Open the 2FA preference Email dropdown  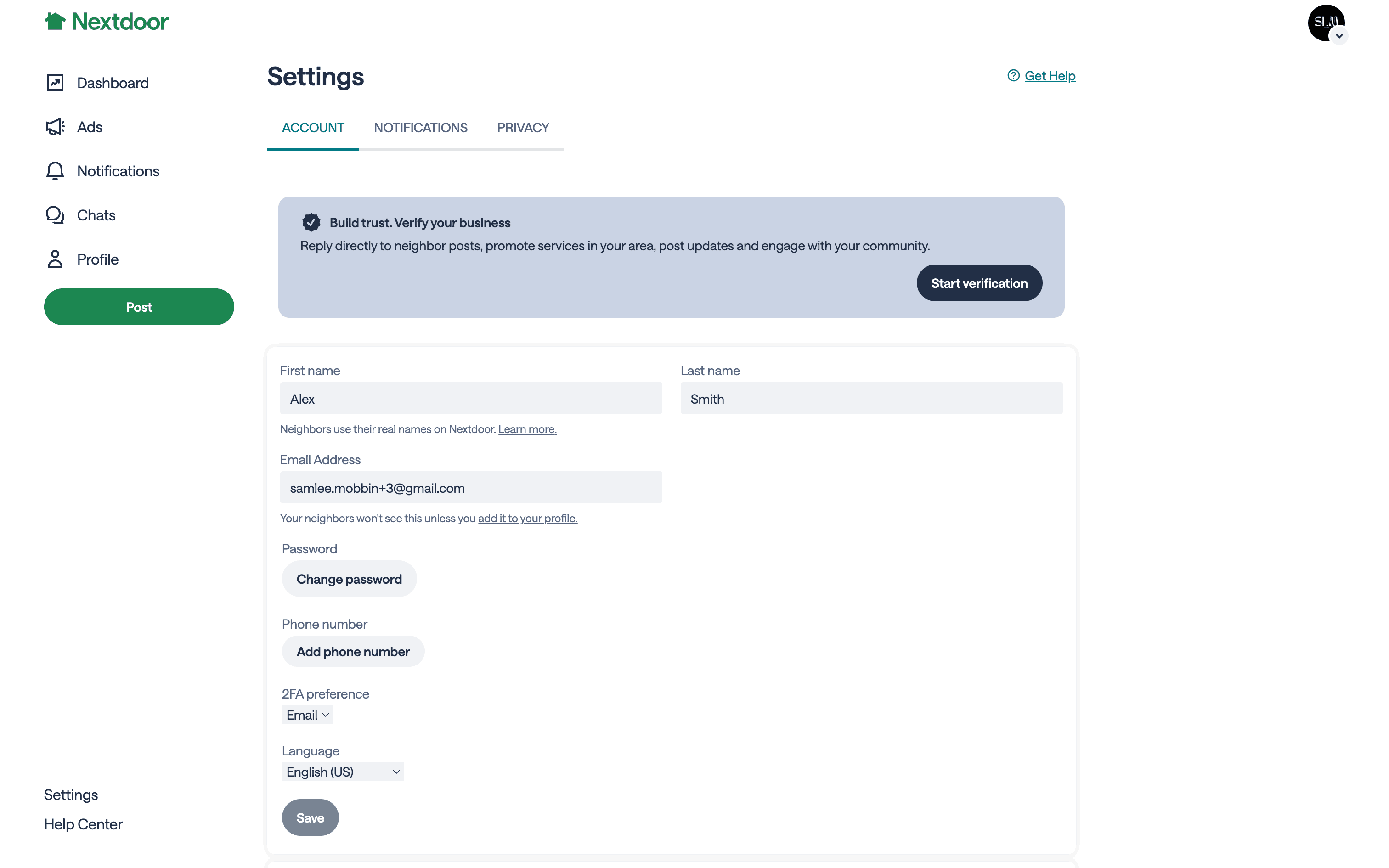(308, 716)
